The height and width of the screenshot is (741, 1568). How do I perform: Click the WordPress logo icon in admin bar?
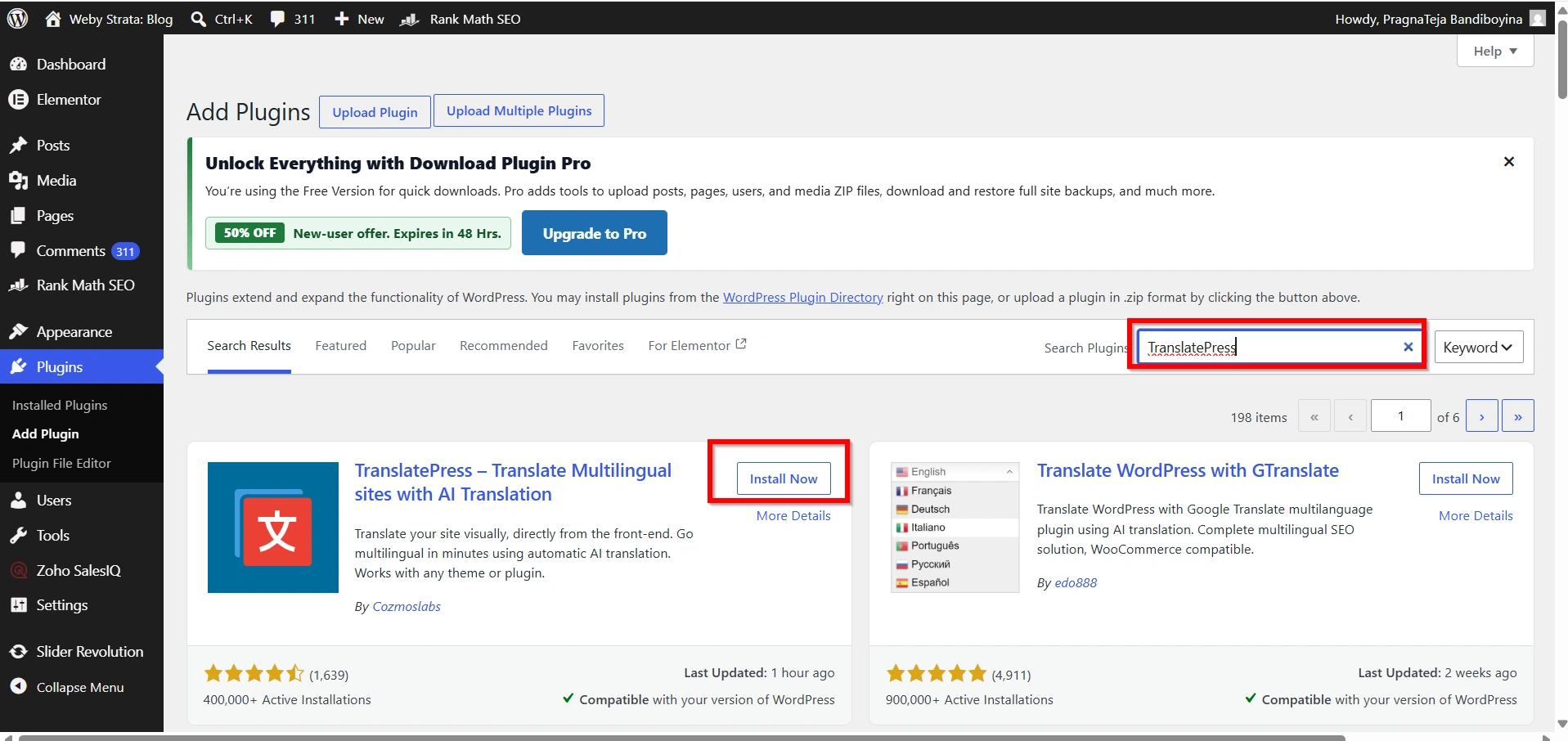[x=18, y=18]
